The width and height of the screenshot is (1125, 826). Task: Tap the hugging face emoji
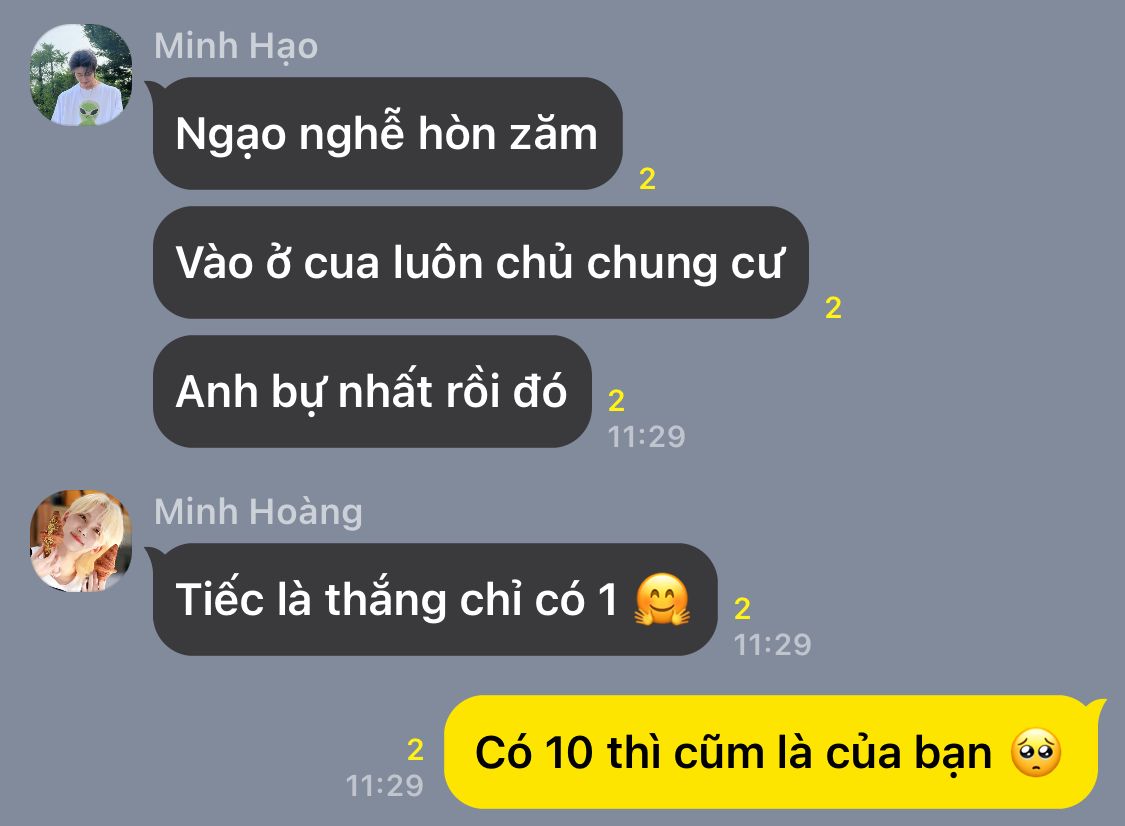click(662, 599)
